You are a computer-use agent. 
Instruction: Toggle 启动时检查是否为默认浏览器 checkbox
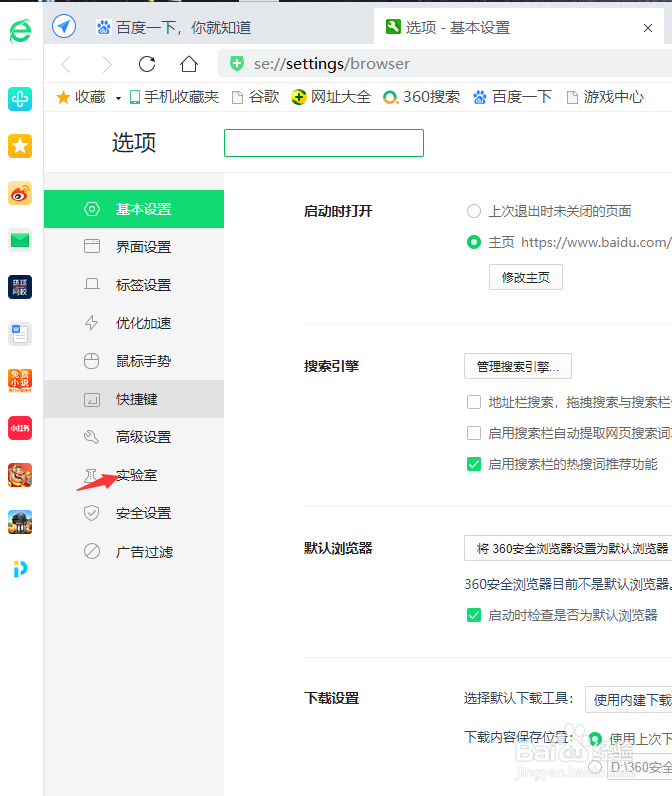pos(474,615)
